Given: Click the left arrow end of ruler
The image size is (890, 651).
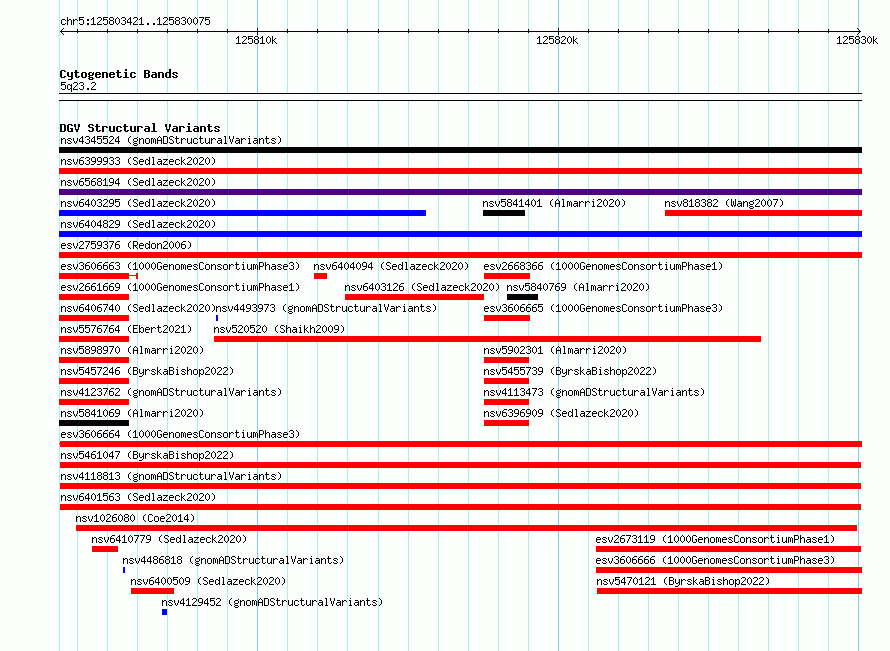Looking at the screenshot, I should [x=62, y=31].
